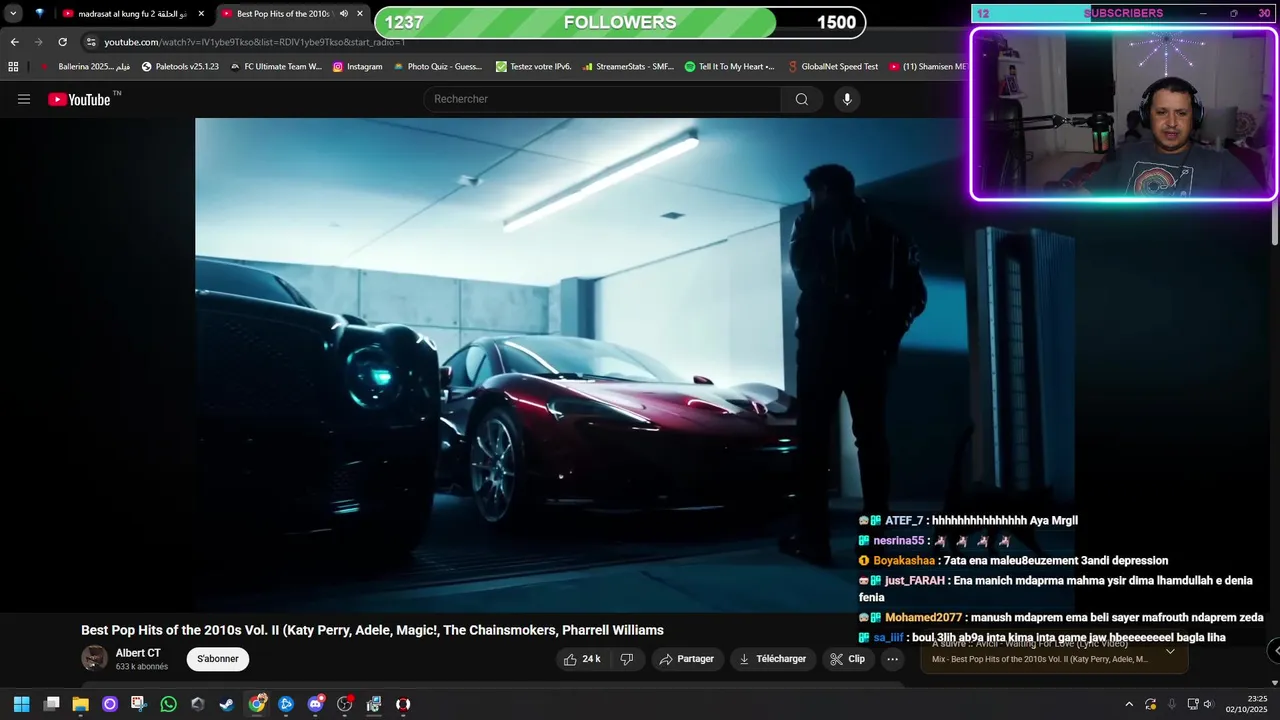
Task: Close the Best Pop Hits tab
Action: tap(360, 14)
